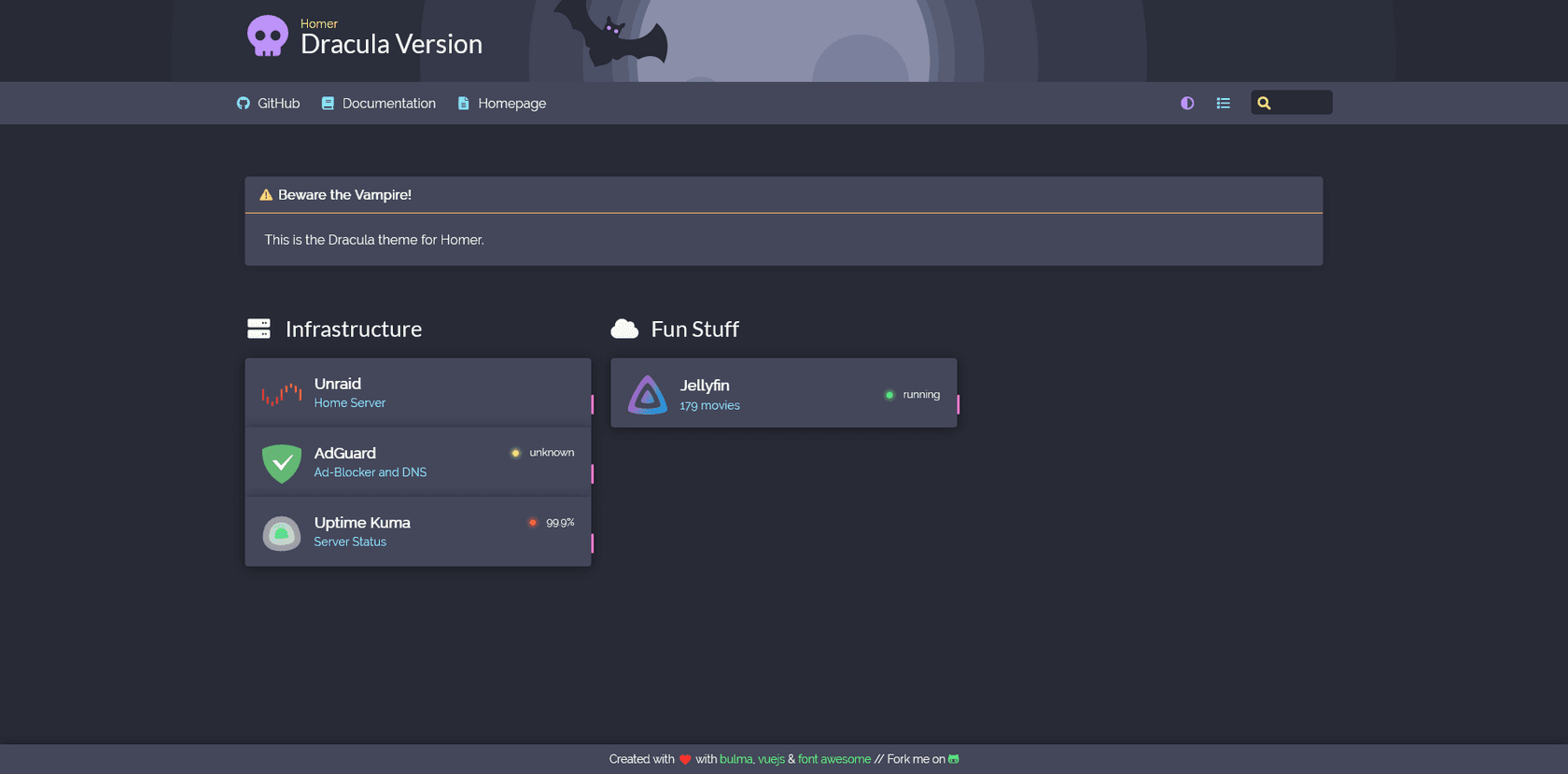1568x774 pixels.
Task: Open the Unraid Home Server card
Action: pos(418,393)
